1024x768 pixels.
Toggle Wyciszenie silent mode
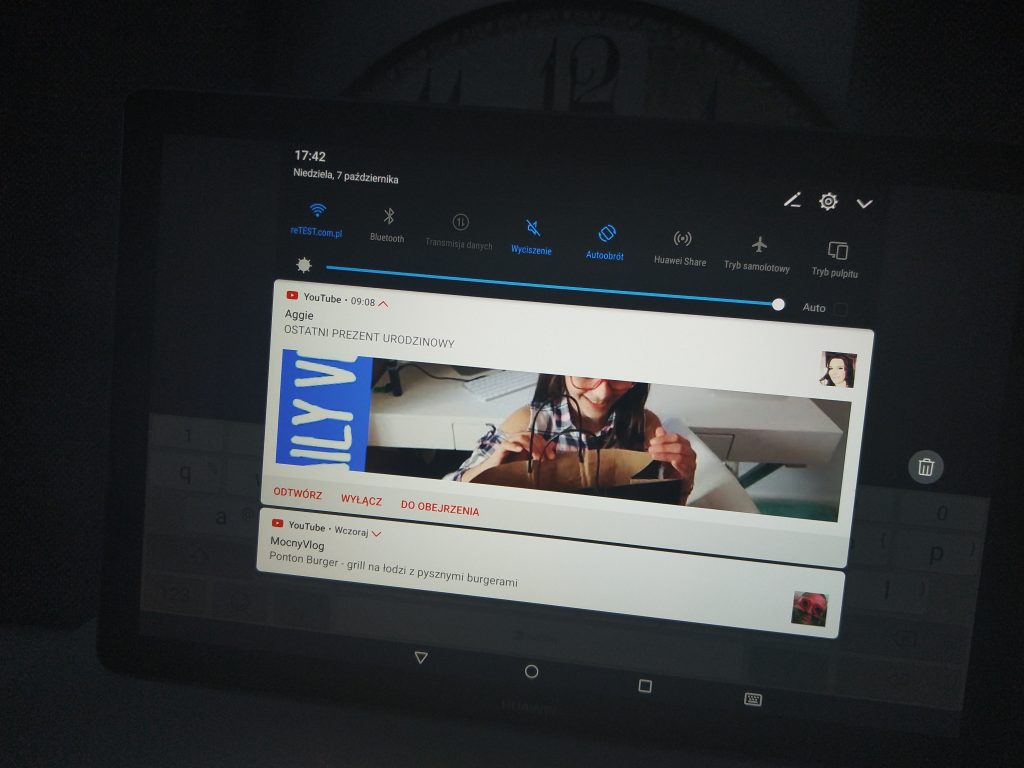[533, 229]
